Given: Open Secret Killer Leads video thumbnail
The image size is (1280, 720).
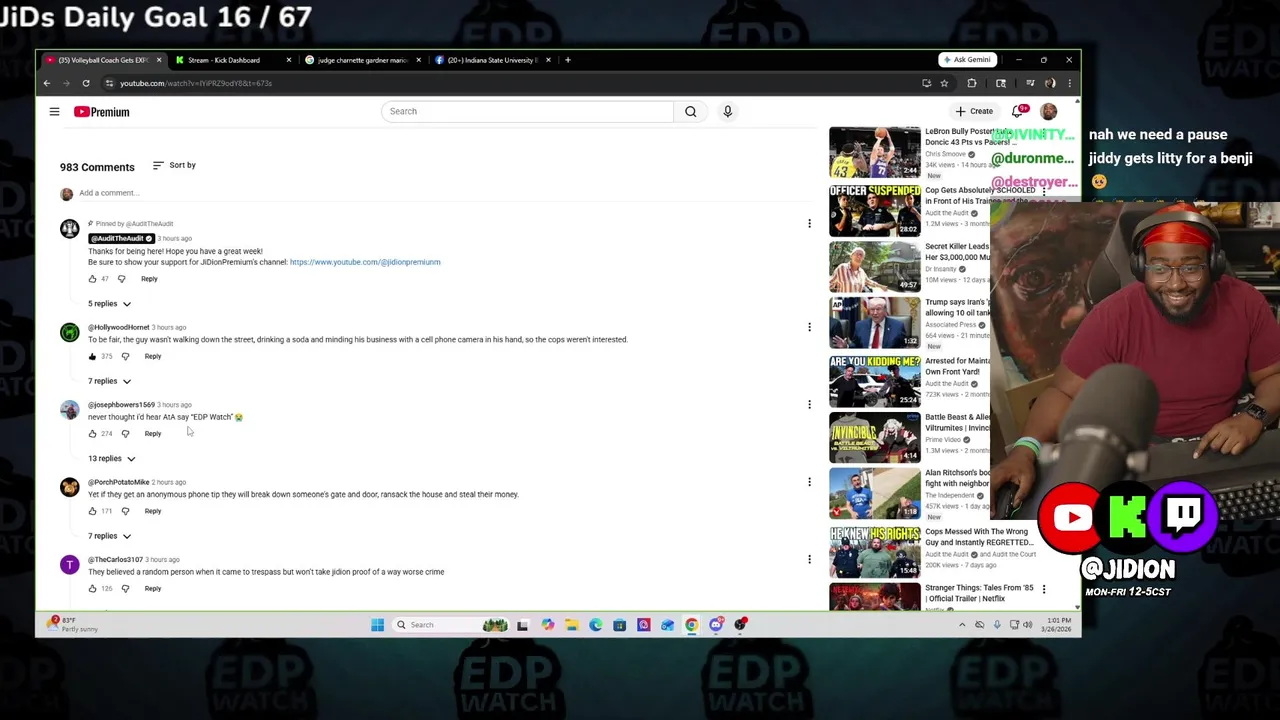Looking at the screenshot, I should (874, 266).
